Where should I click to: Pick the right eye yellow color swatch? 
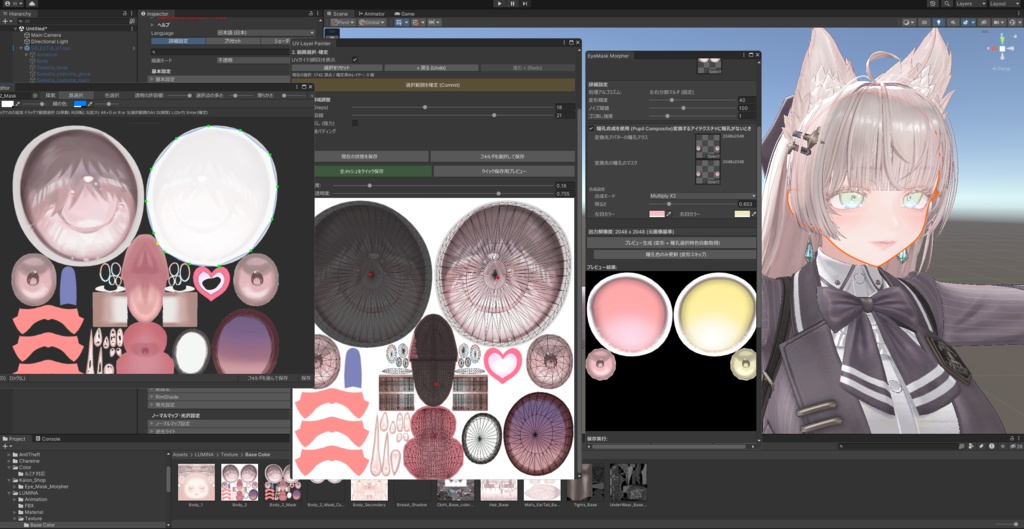(742, 214)
